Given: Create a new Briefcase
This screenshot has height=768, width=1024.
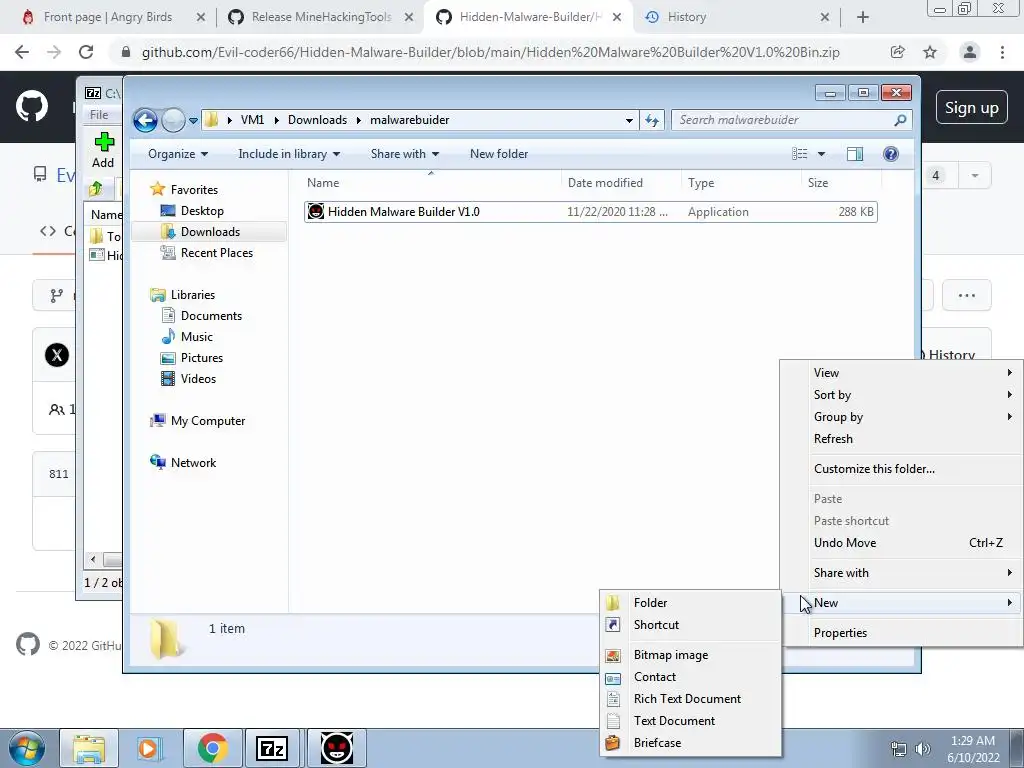Looking at the screenshot, I should 690,743.
